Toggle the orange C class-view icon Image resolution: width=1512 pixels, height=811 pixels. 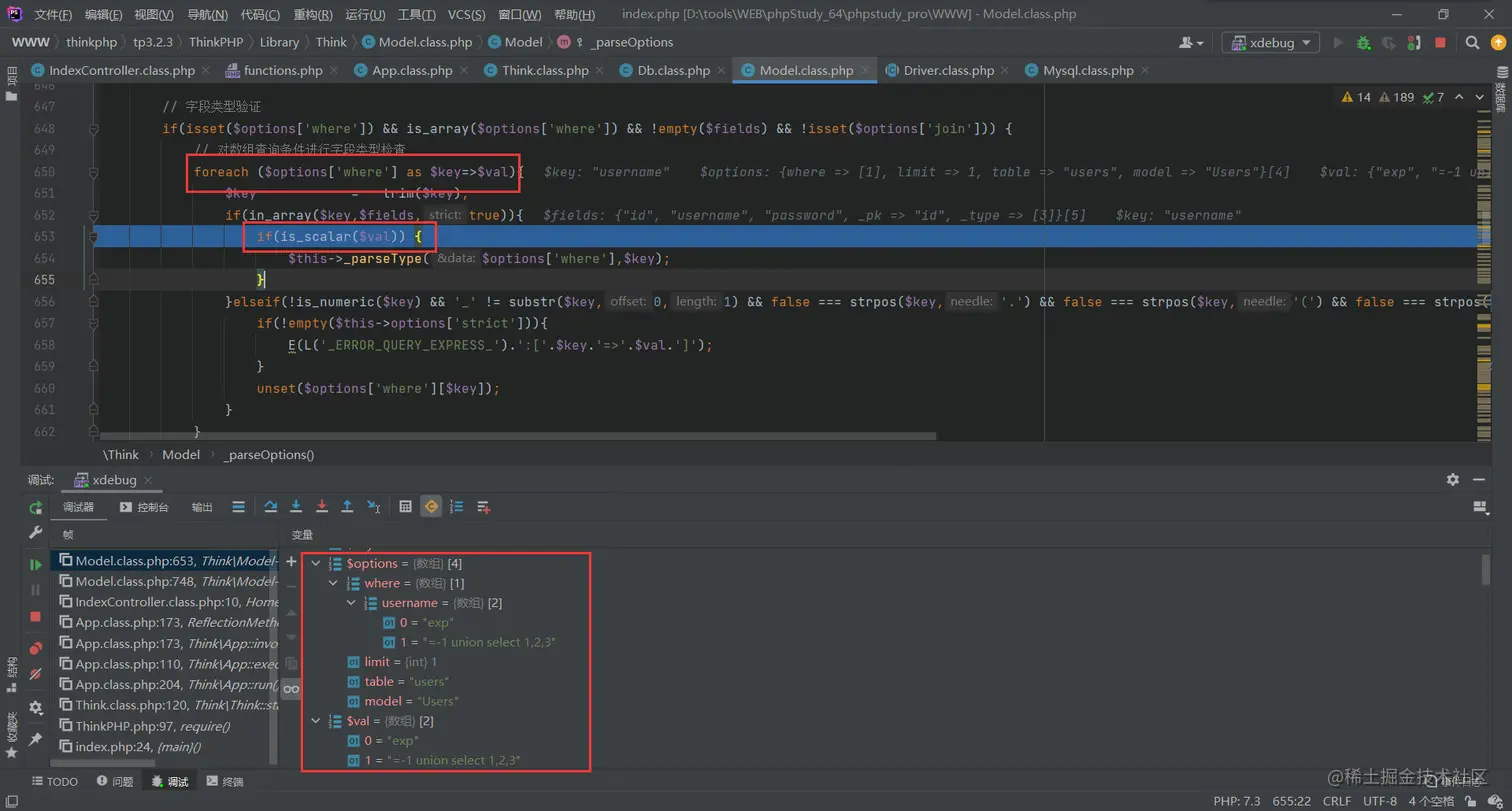click(x=431, y=507)
